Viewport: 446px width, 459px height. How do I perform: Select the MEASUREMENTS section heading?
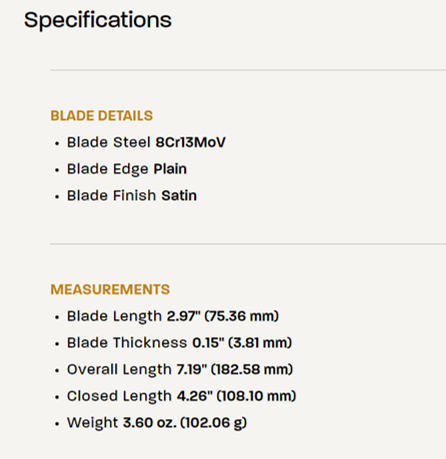(110, 289)
